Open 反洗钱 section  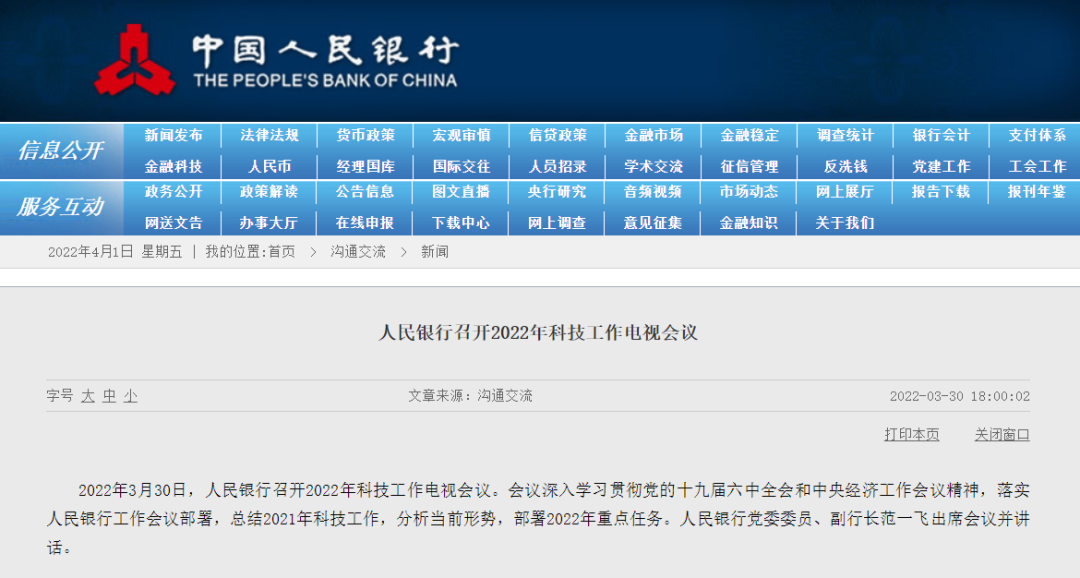(x=845, y=167)
